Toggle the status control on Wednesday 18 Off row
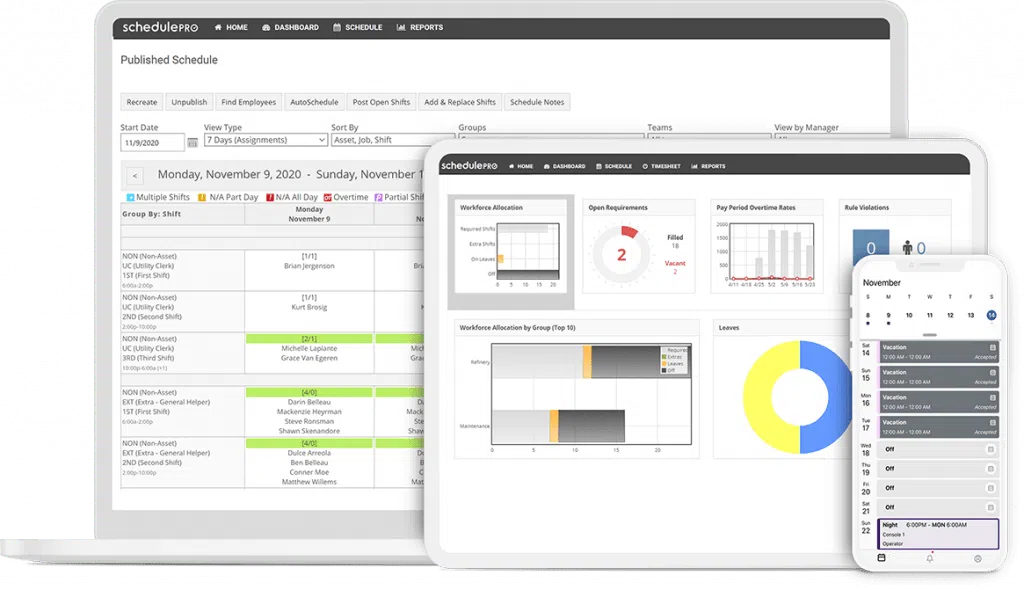The image size is (1024, 590). tap(990, 450)
